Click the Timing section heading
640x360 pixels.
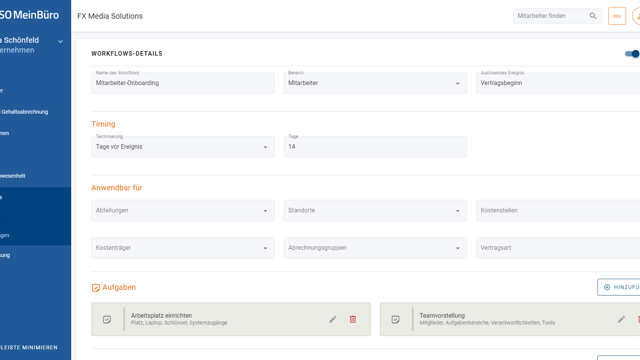coord(103,124)
